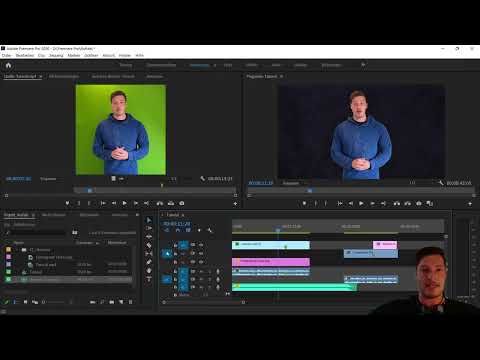
Task: Switch to the Zusammenstellen workspace
Action: click(x=161, y=65)
